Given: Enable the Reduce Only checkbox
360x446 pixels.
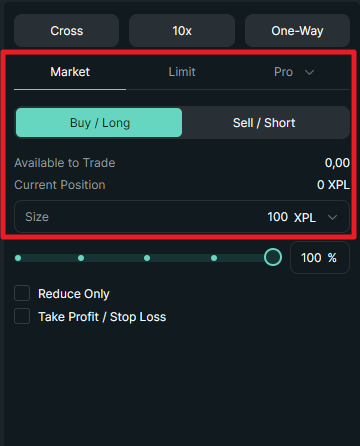Looking at the screenshot, I should [x=22, y=293].
